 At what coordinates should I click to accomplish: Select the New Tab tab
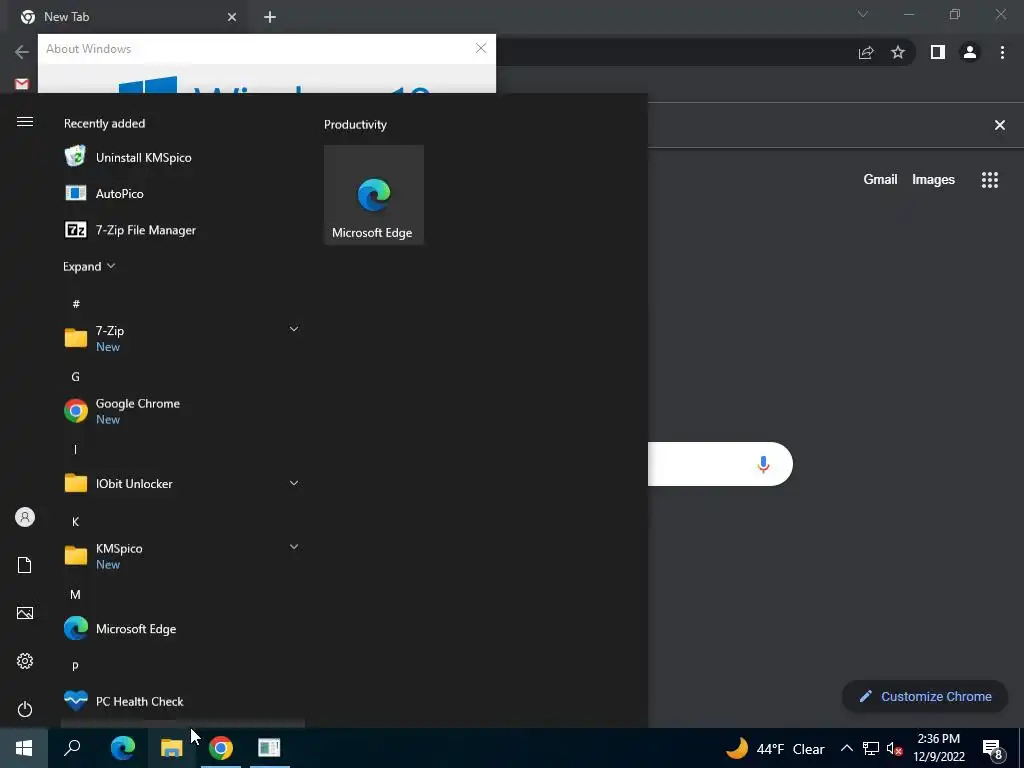[127, 17]
